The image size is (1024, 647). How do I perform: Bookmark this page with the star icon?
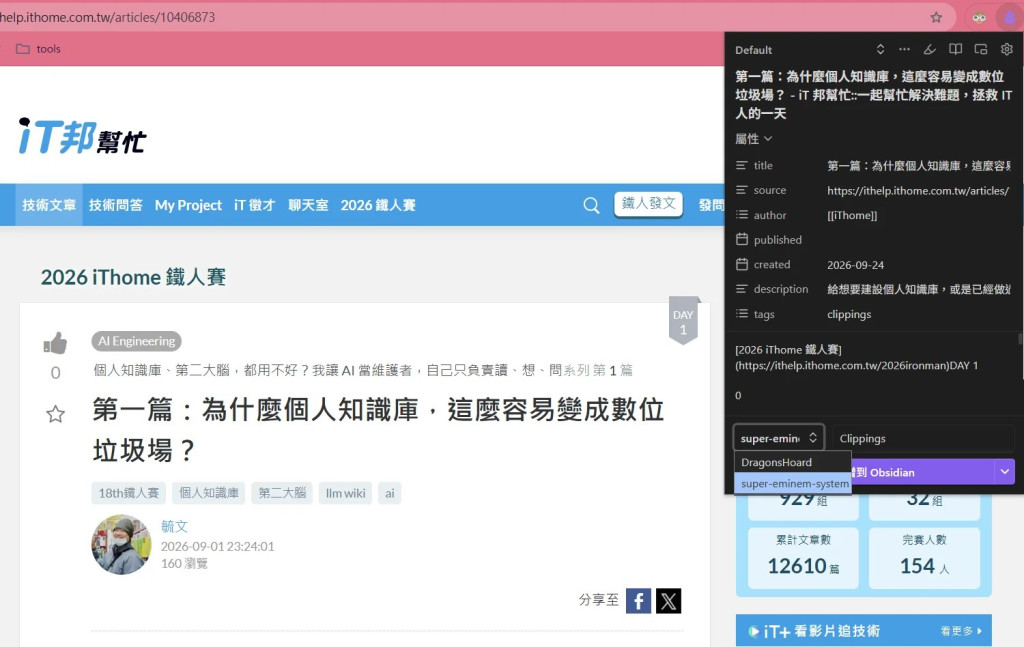tap(936, 18)
